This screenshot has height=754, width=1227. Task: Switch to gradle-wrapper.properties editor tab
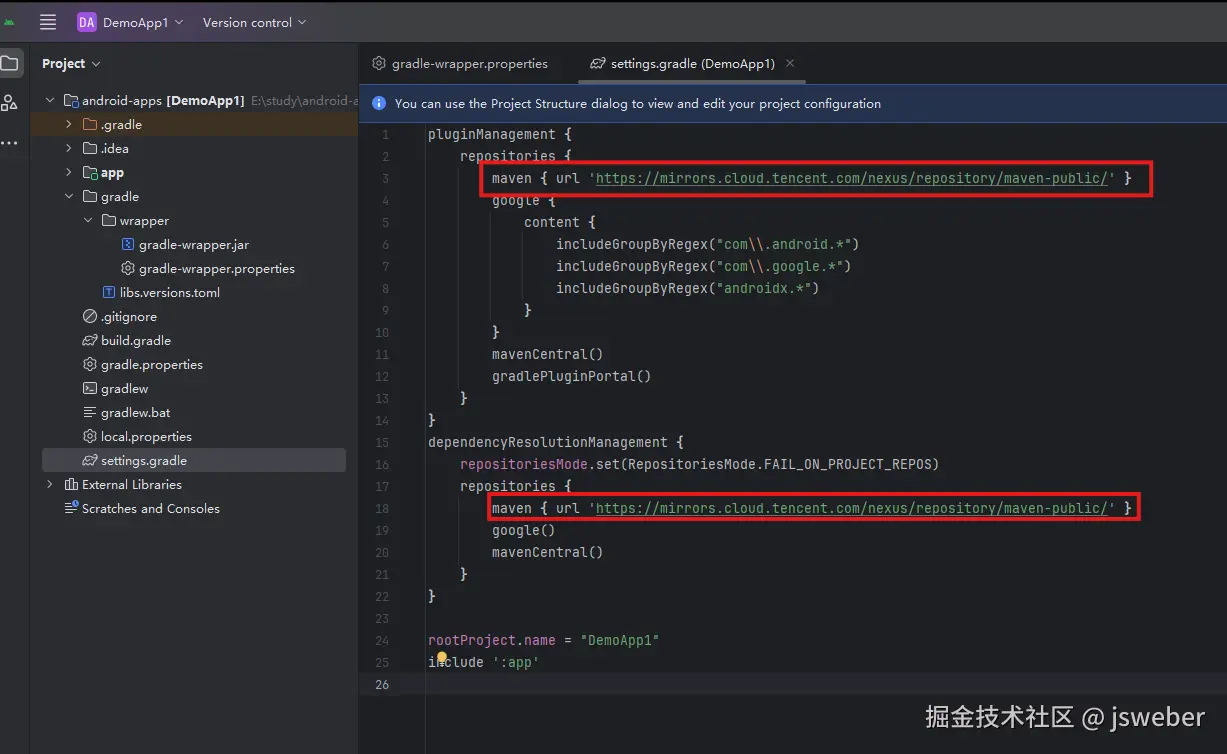tap(460, 63)
